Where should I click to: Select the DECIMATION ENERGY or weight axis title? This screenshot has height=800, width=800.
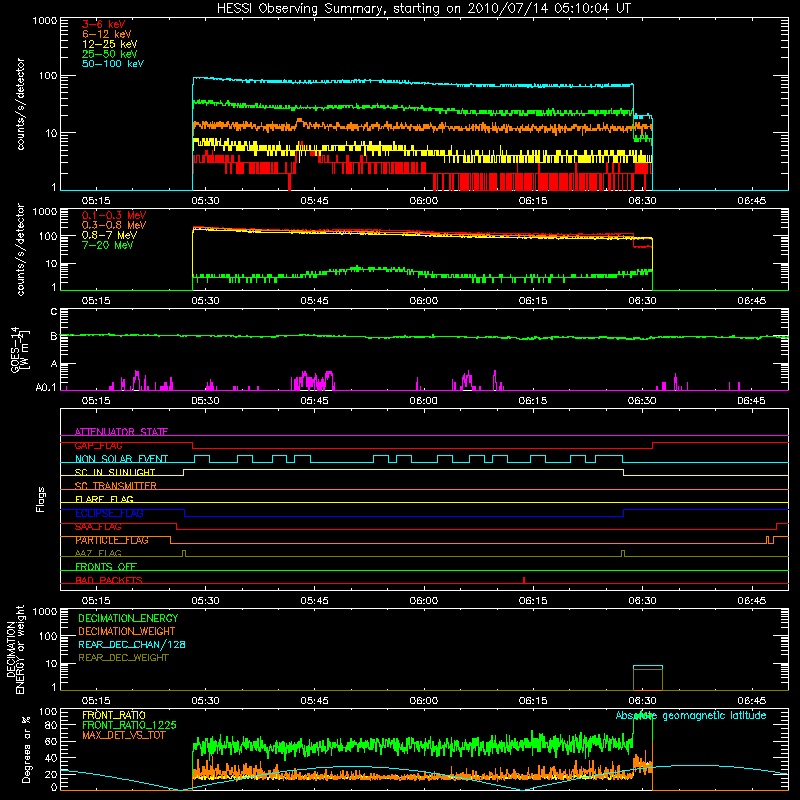pos(15,649)
